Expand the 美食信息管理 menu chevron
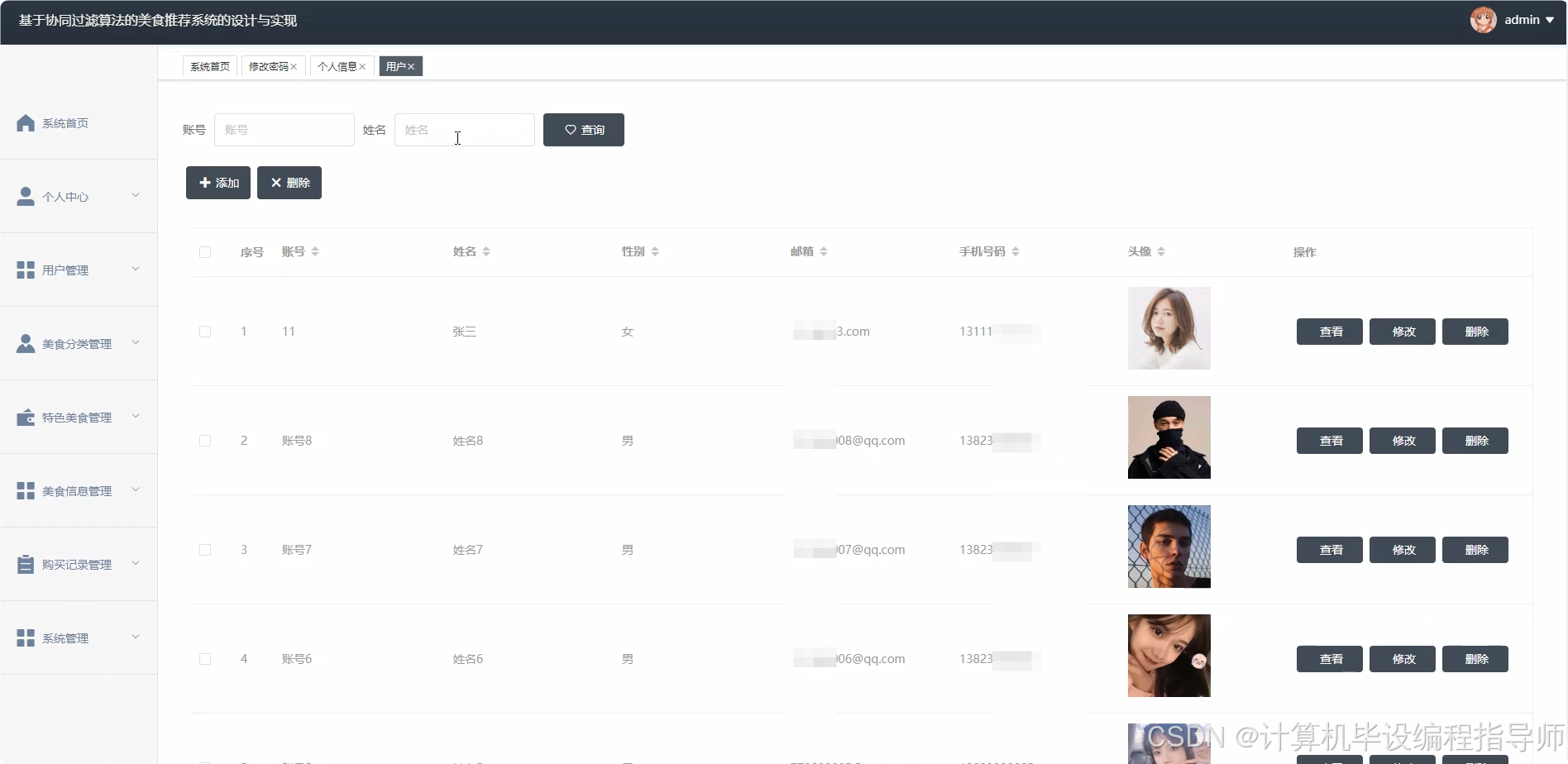1568x764 pixels. (136, 489)
